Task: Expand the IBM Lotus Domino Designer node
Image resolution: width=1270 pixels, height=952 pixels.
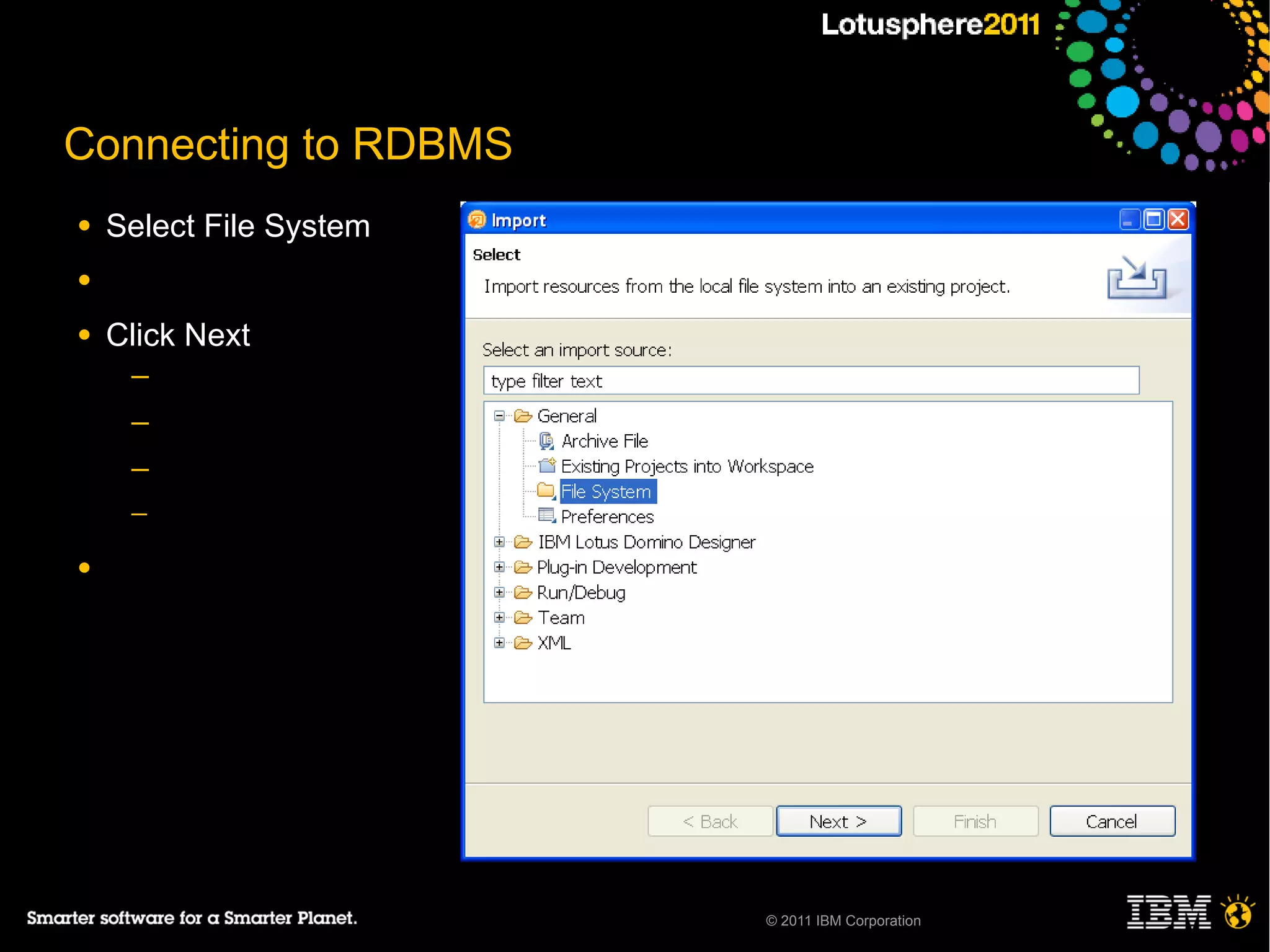Action: (499, 542)
